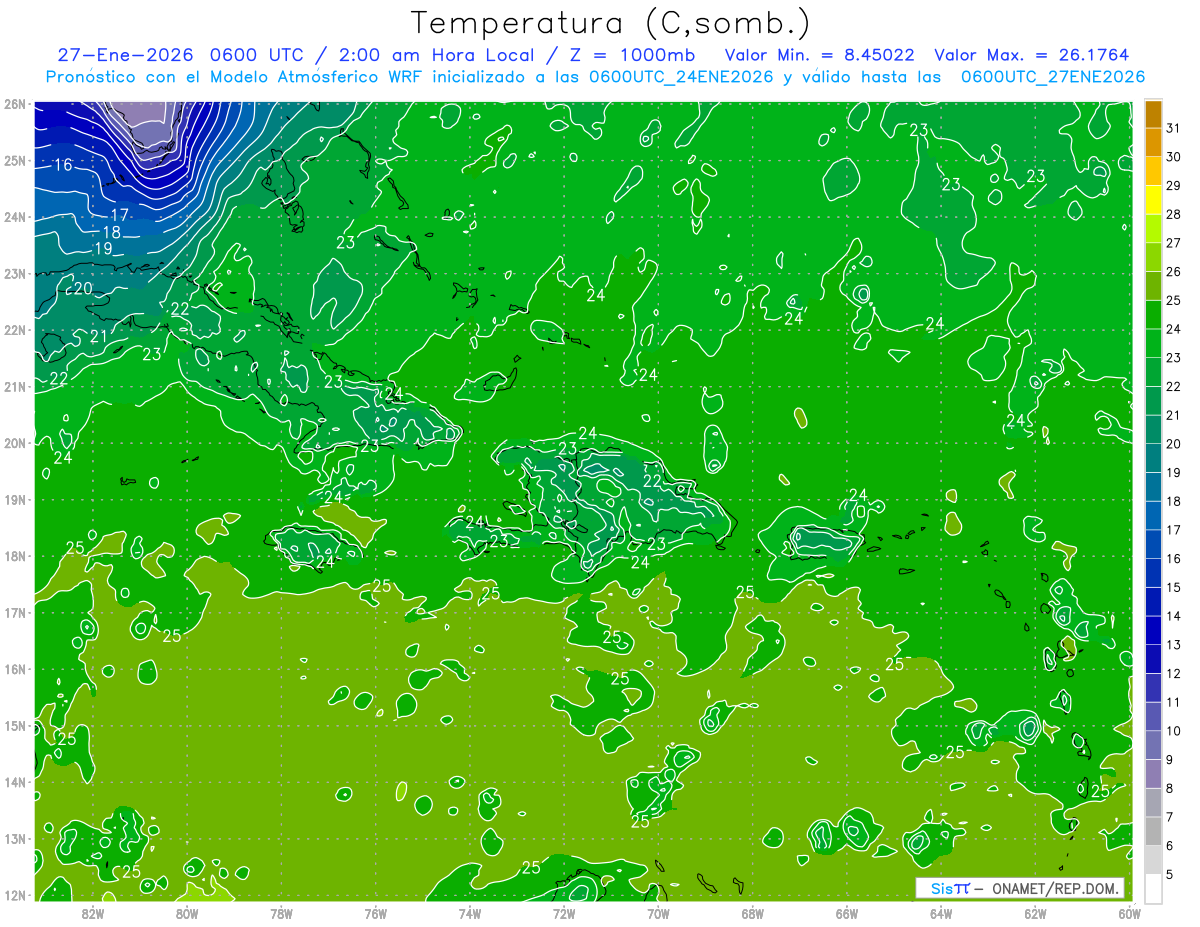This screenshot has height=927, width=1200.
Task: Click the '74W' longitude axis label
Action: pyautogui.click(x=470, y=912)
